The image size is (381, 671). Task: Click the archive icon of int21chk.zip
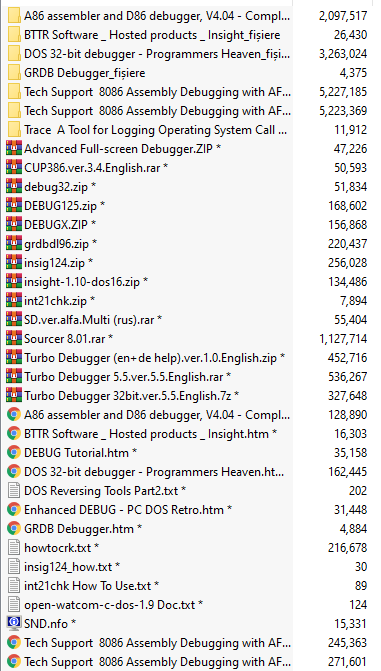pos(14,300)
